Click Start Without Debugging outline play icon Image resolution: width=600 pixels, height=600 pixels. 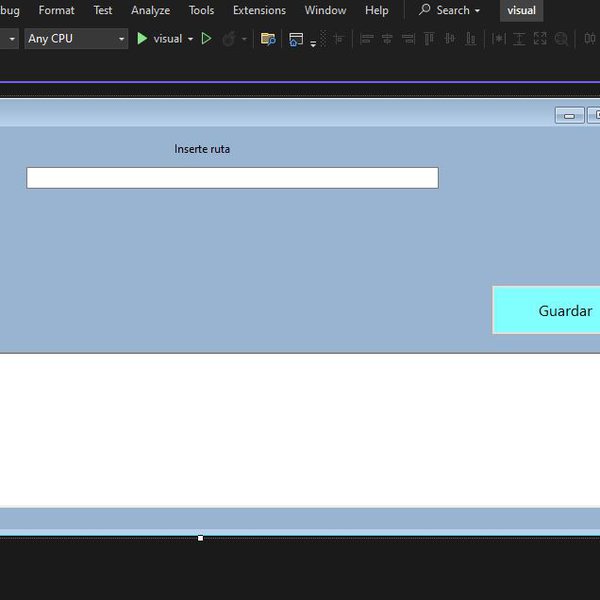coord(206,39)
